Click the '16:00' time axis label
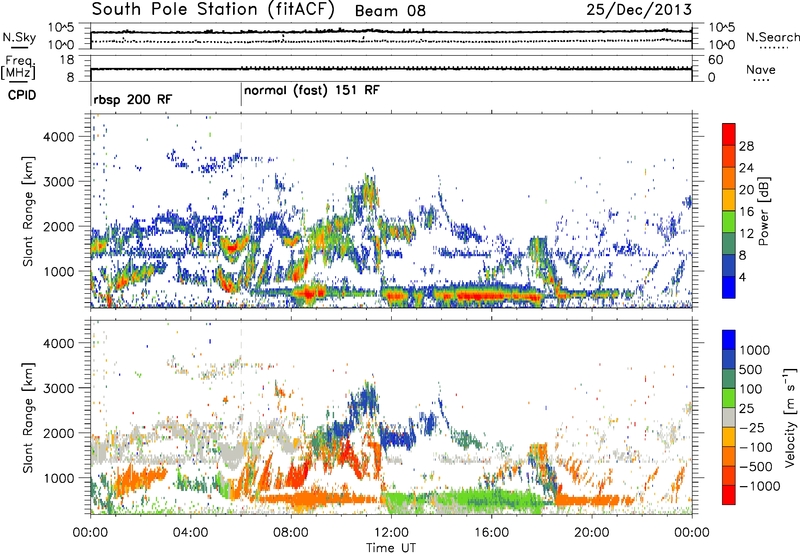 [x=491, y=533]
